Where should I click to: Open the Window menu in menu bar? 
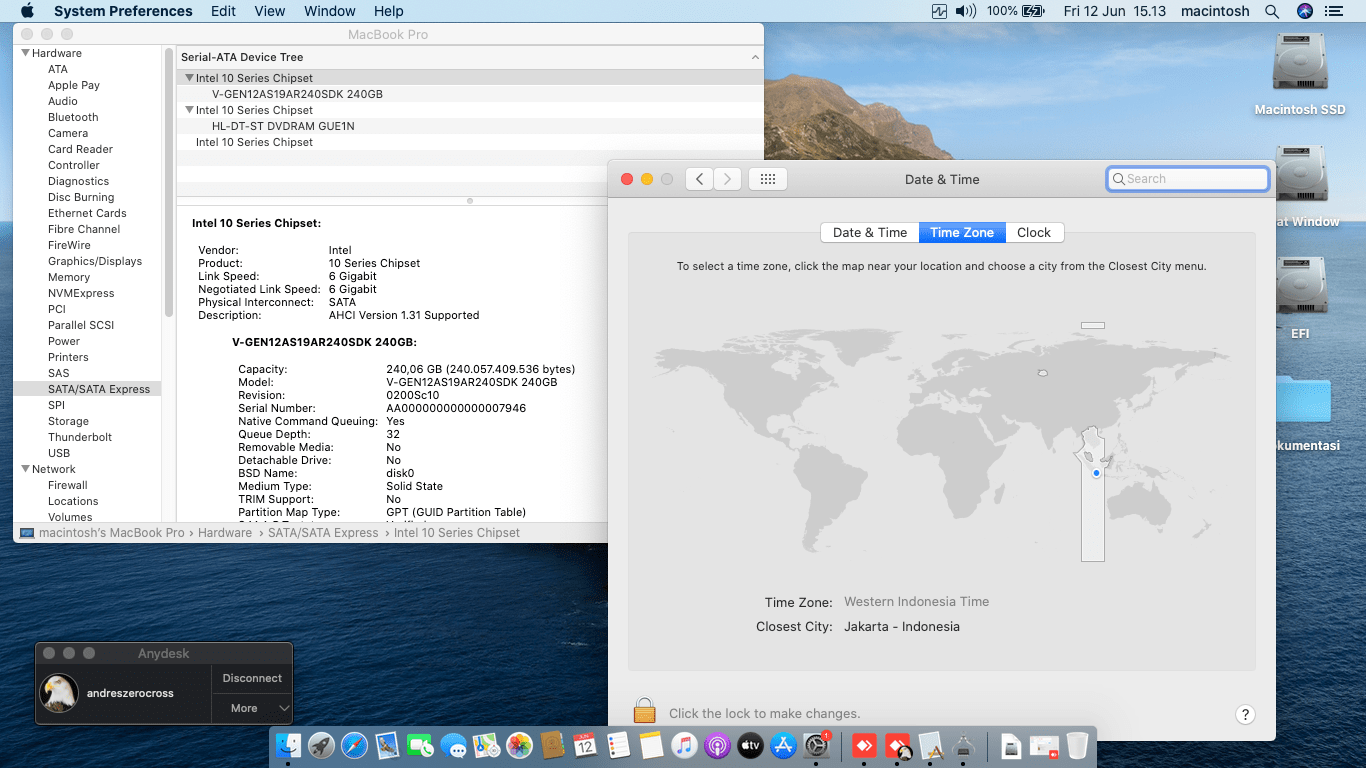click(x=329, y=11)
